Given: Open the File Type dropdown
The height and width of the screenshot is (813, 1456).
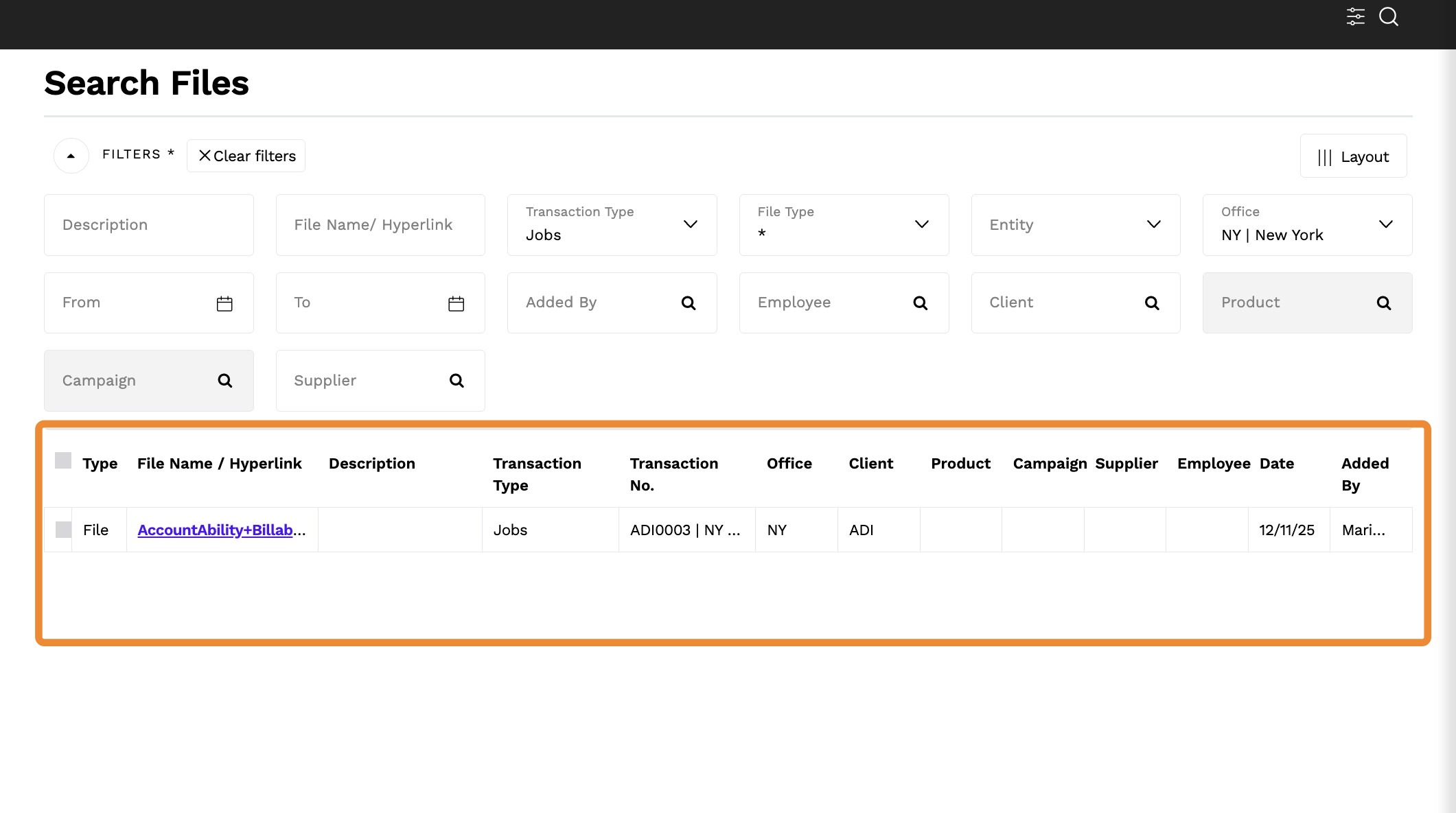Looking at the screenshot, I should [x=922, y=224].
